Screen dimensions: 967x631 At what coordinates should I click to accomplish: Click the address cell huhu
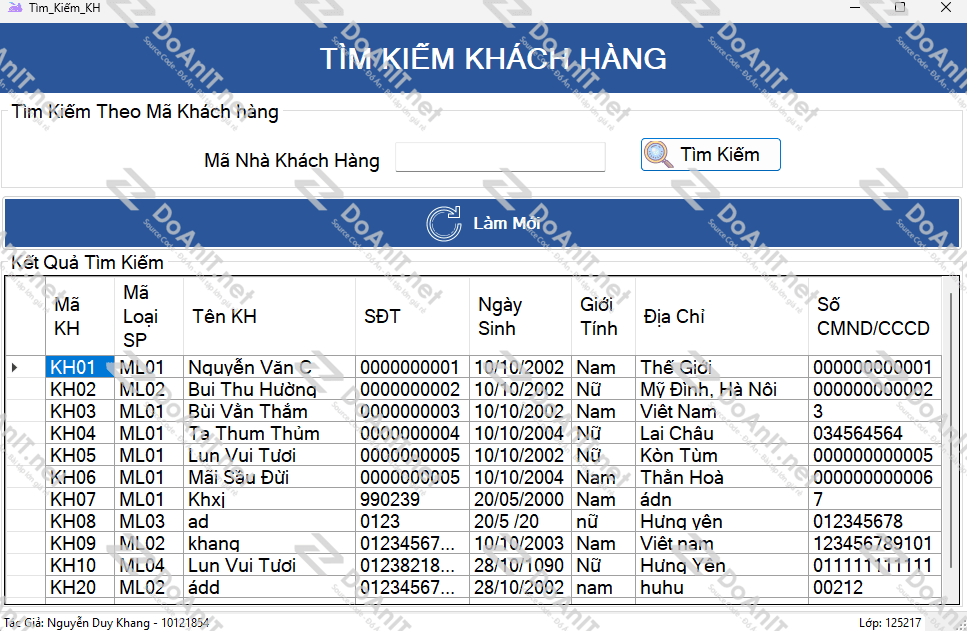[722, 588]
